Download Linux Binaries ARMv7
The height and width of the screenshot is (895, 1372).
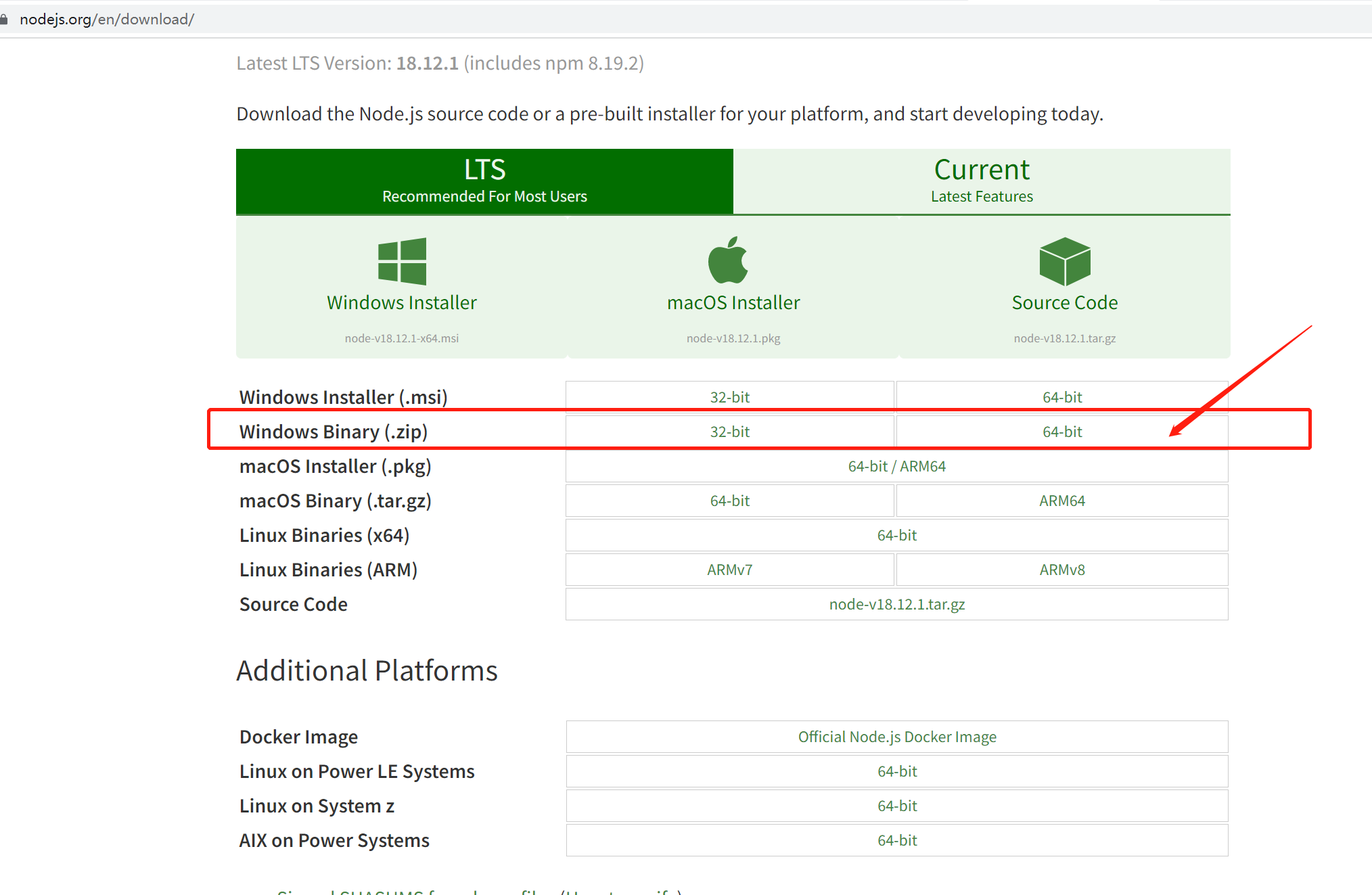pyautogui.click(x=730, y=570)
